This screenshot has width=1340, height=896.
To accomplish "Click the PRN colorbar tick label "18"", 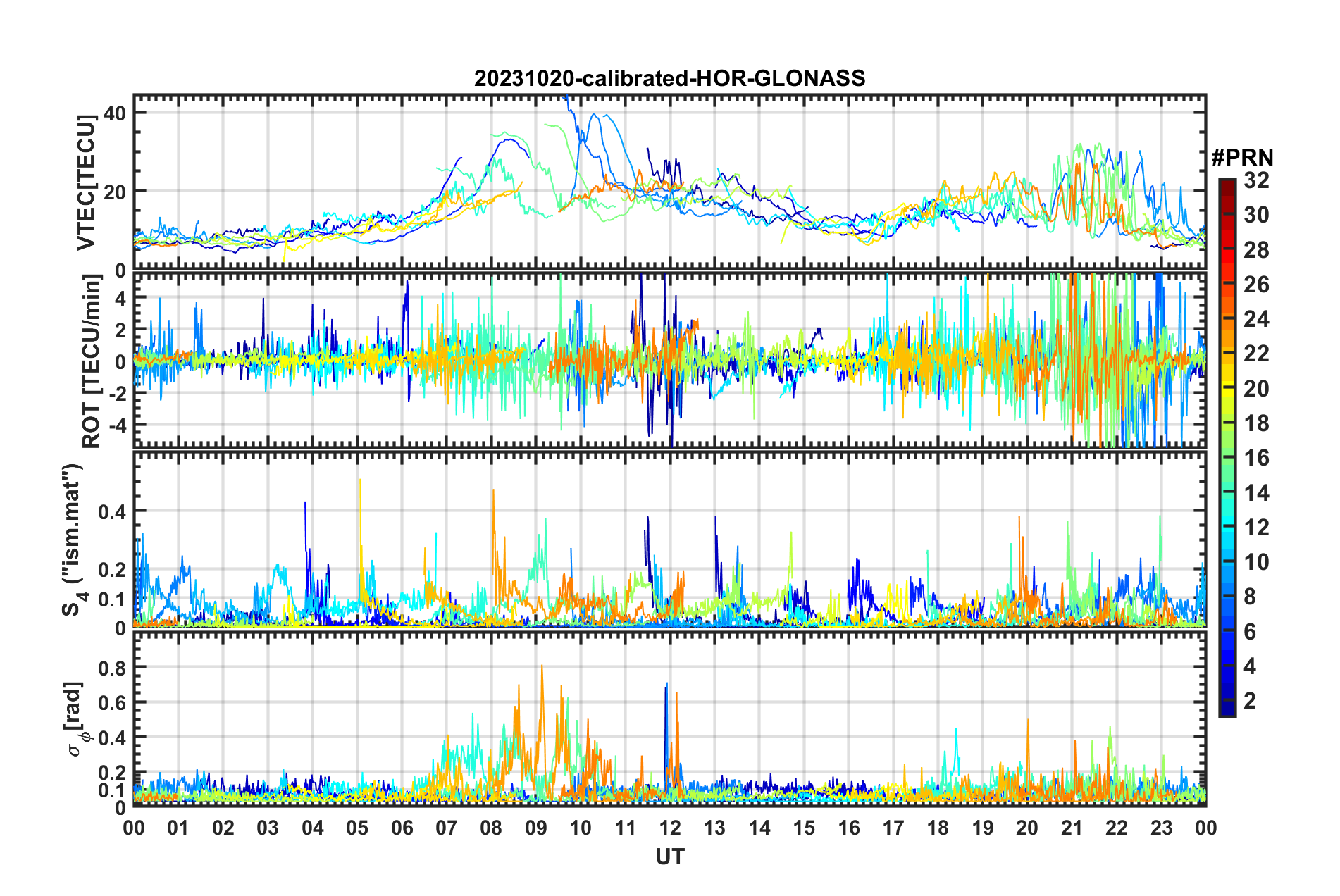I will click(1256, 423).
